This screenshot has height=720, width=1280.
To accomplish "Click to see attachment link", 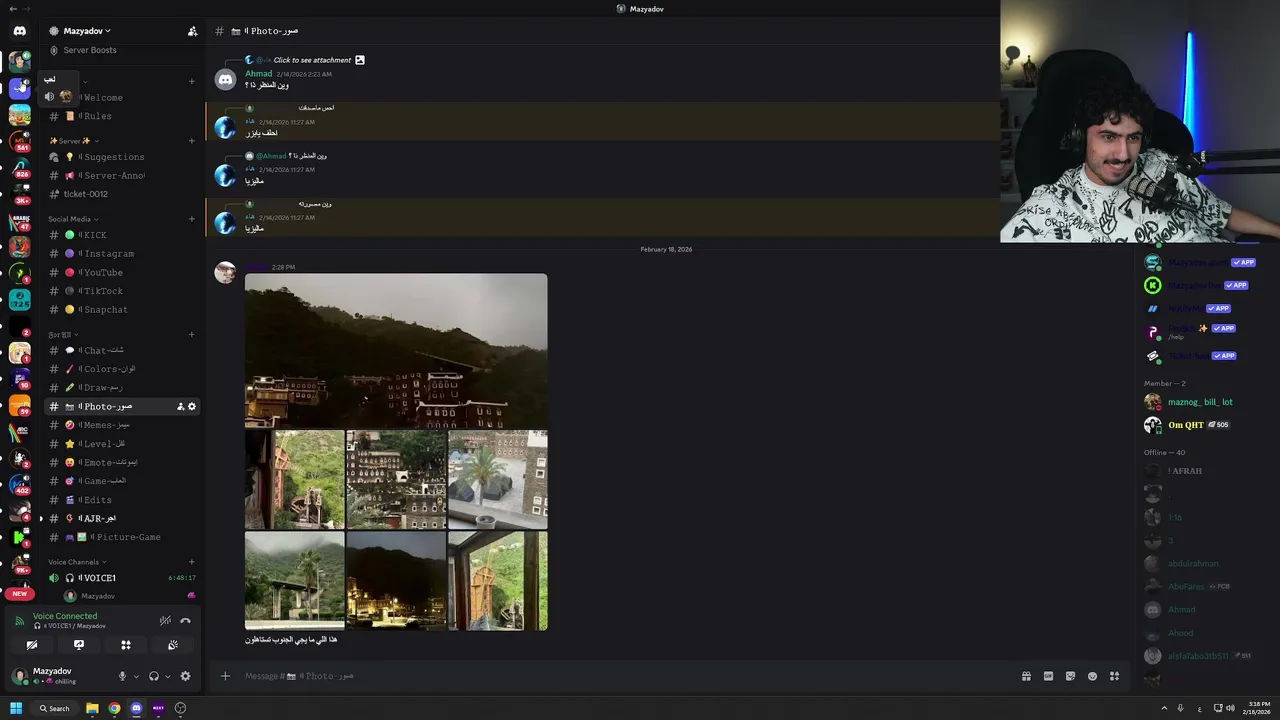I will [312, 60].
